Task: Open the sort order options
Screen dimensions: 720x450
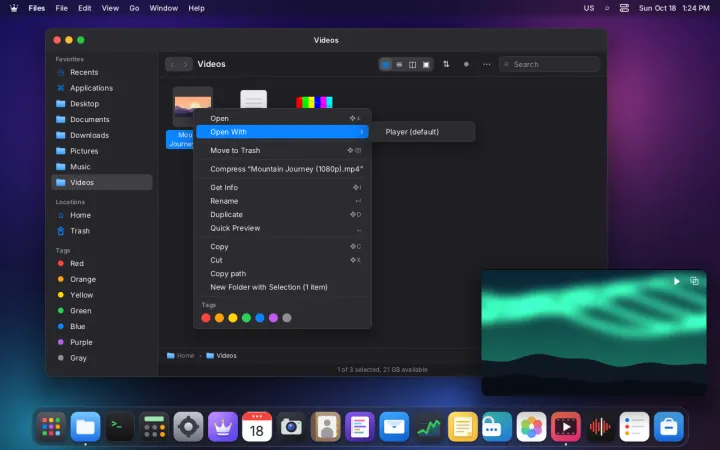Action: [x=446, y=64]
